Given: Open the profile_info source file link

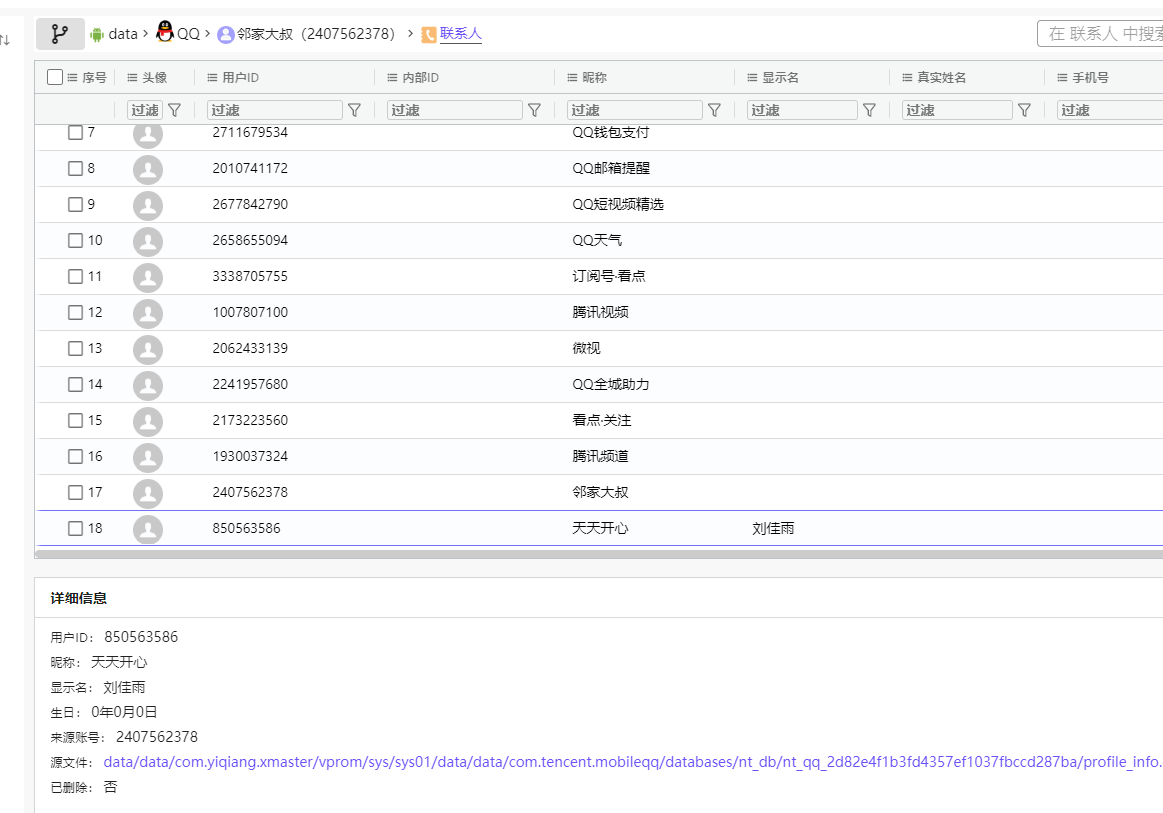Looking at the screenshot, I should [633, 762].
